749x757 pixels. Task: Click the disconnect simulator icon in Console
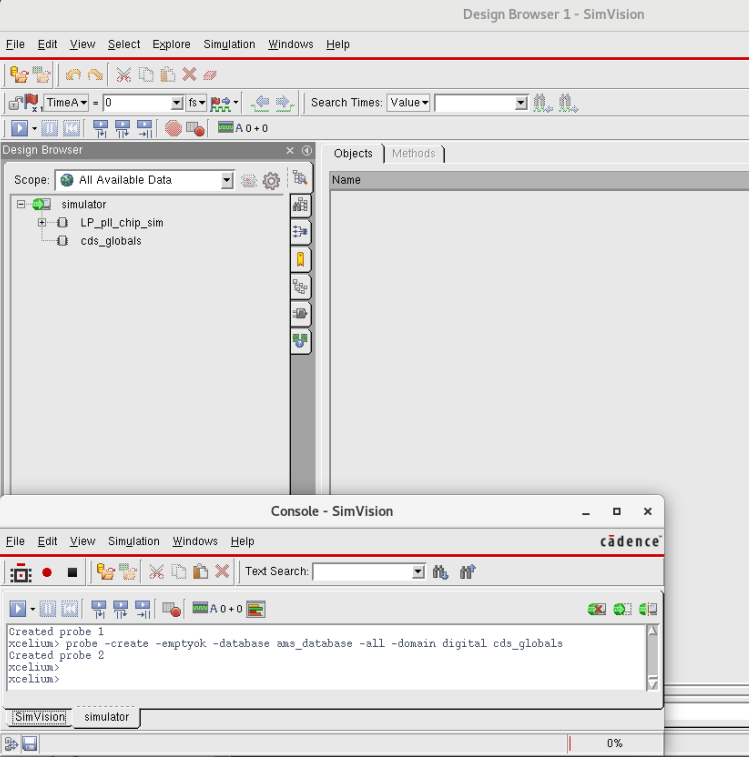tap(597, 609)
